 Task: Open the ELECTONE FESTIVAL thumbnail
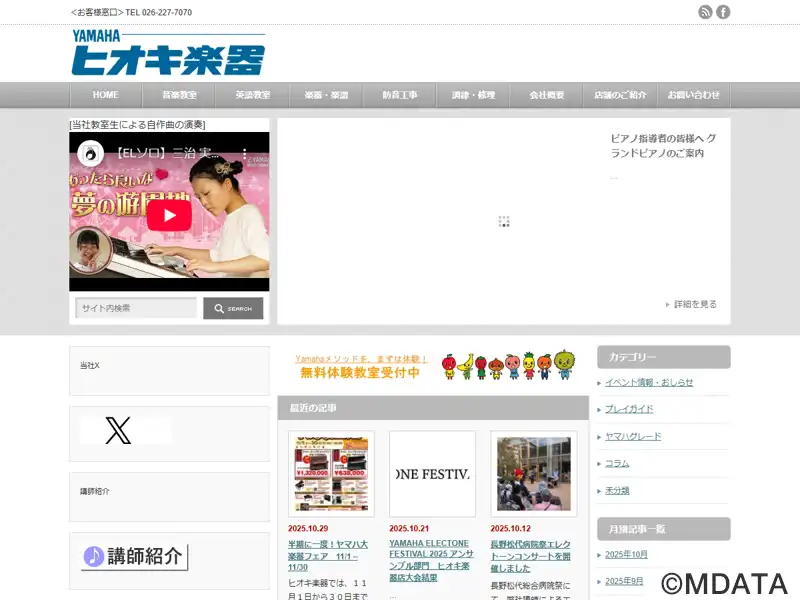[x=432, y=474]
